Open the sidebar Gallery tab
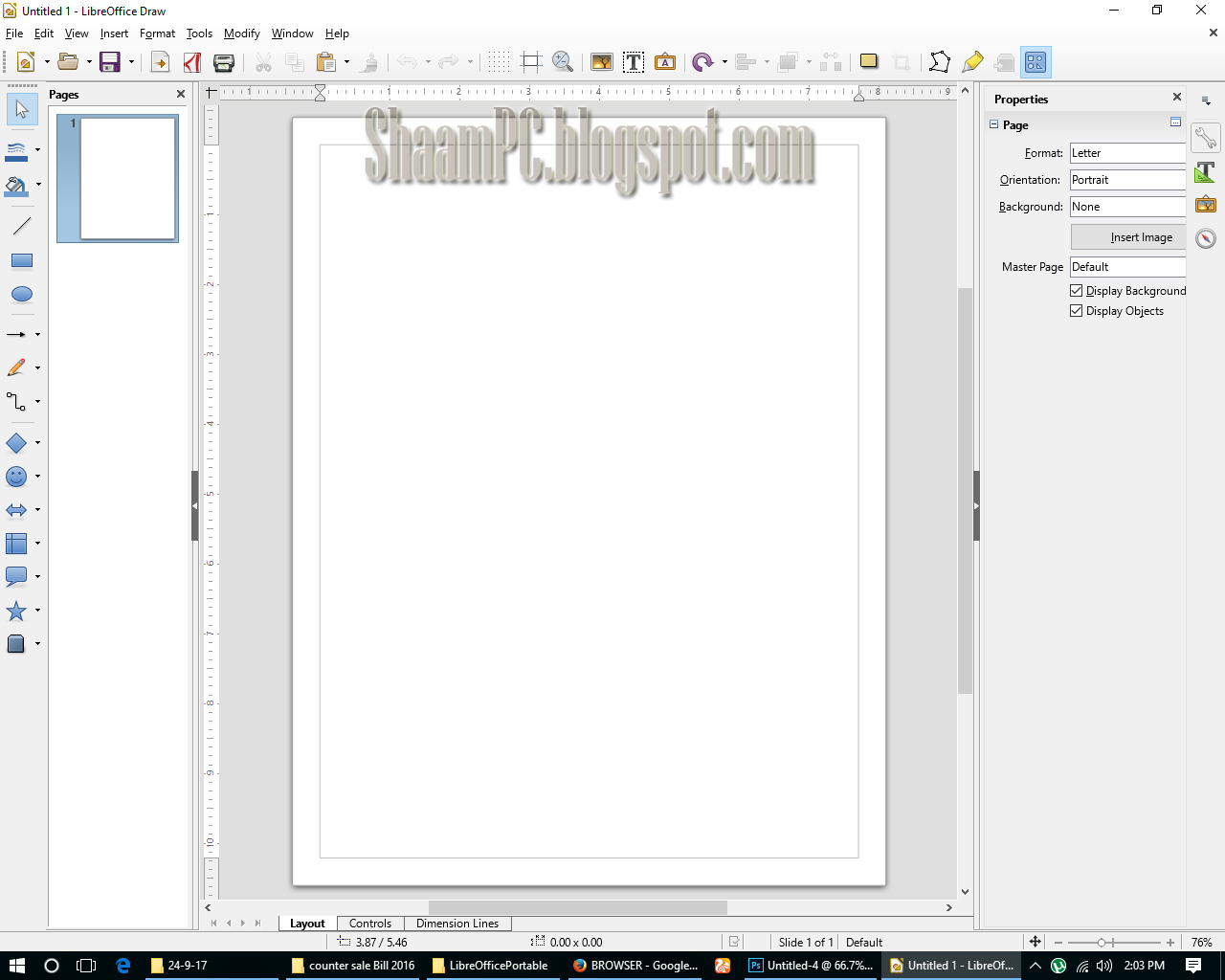The width and height of the screenshot is (1225, 980). [x=1206, y=204]
